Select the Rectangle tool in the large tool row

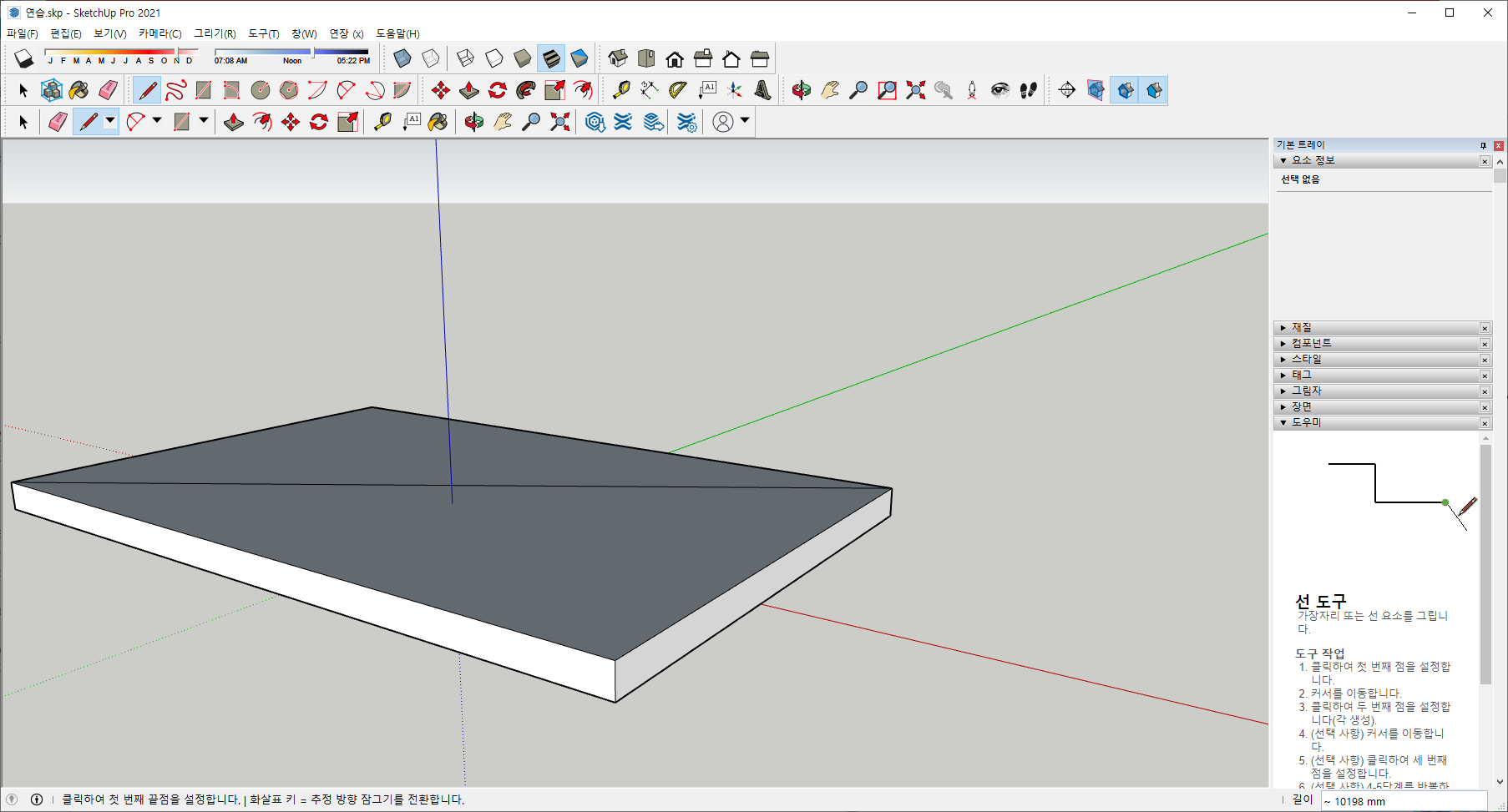coord(204,90)
